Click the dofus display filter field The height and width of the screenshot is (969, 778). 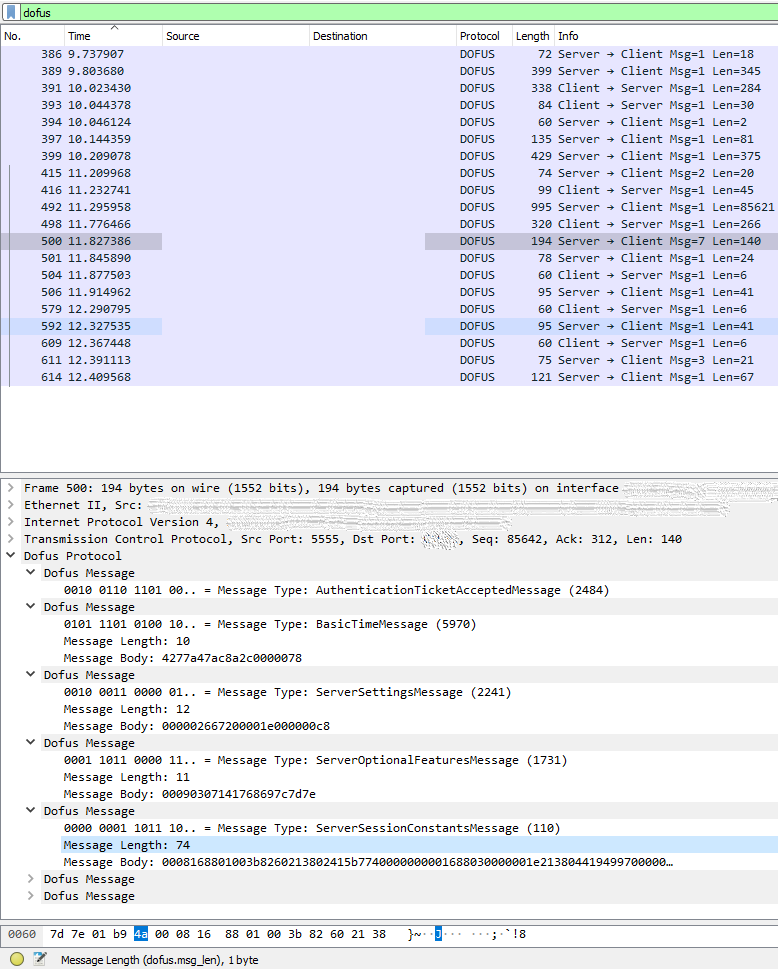click(x=399, y=12)
